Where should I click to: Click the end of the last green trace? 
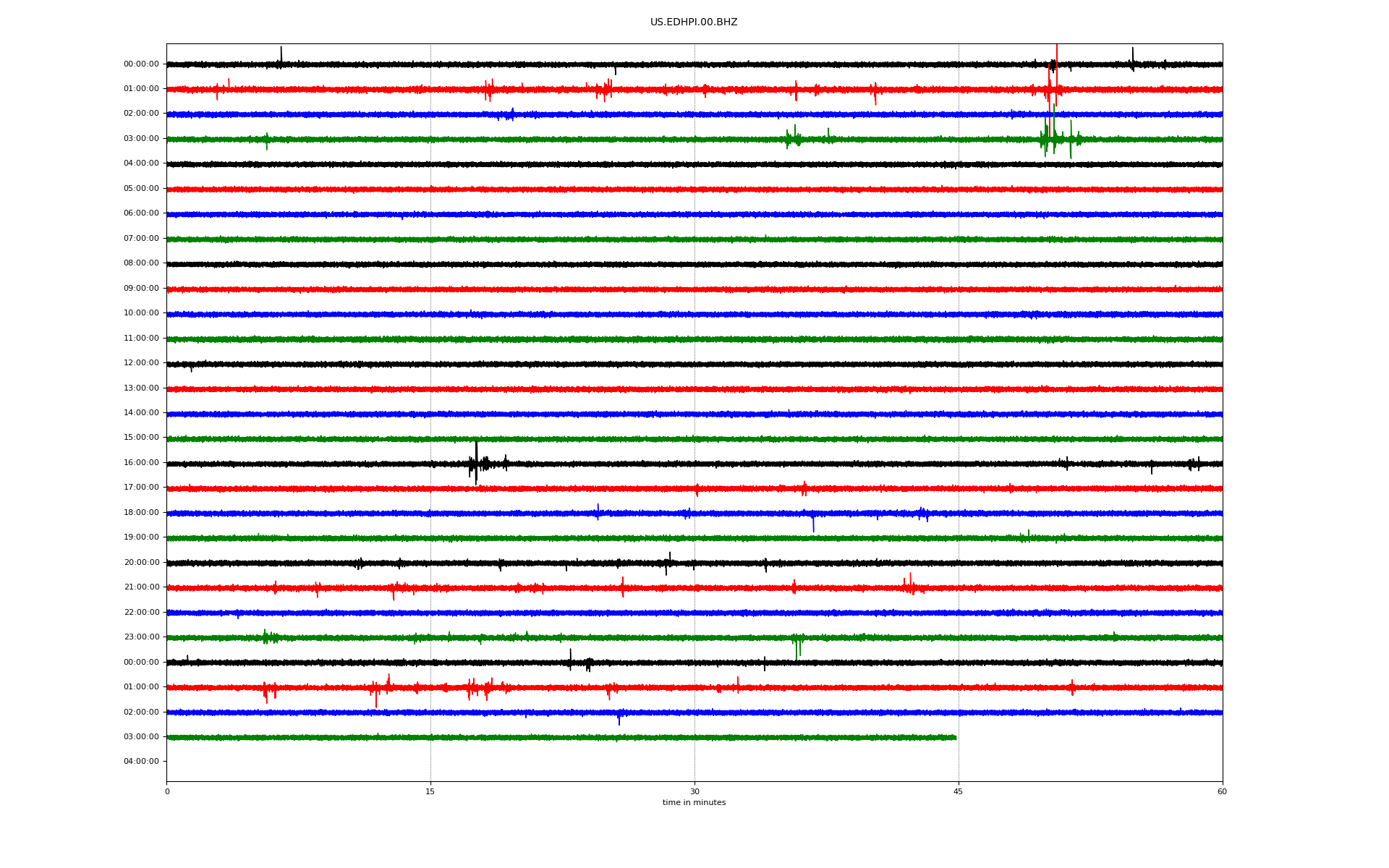pos(955,737)
